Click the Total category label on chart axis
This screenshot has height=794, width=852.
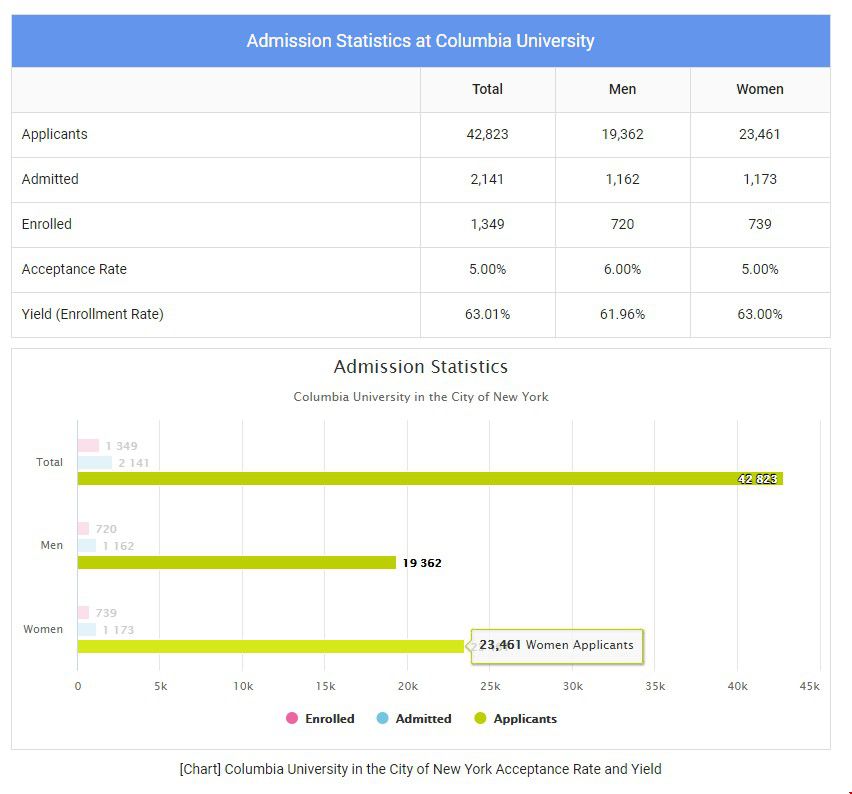(49, 462)
